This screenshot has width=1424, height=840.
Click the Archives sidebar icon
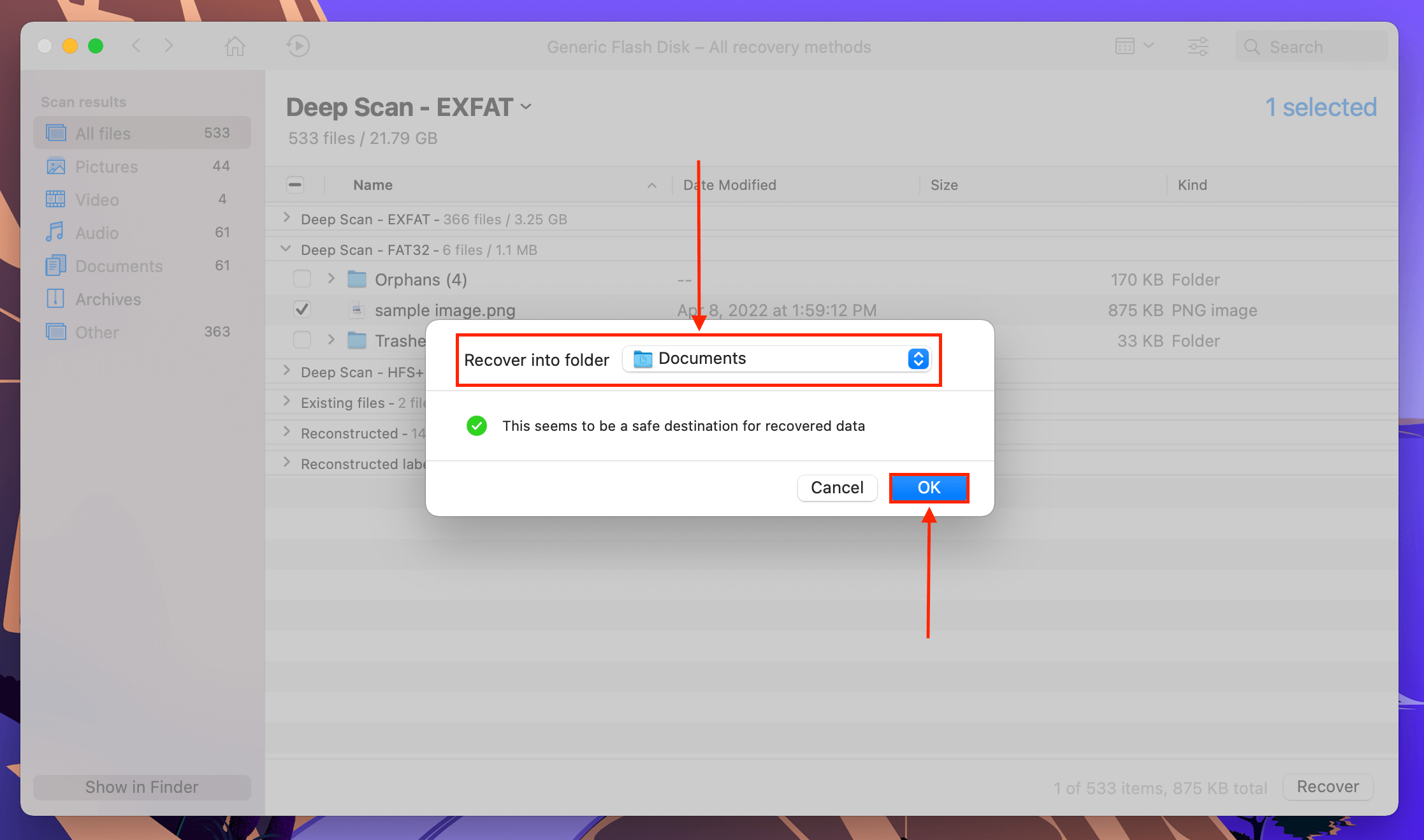(55, 298)
